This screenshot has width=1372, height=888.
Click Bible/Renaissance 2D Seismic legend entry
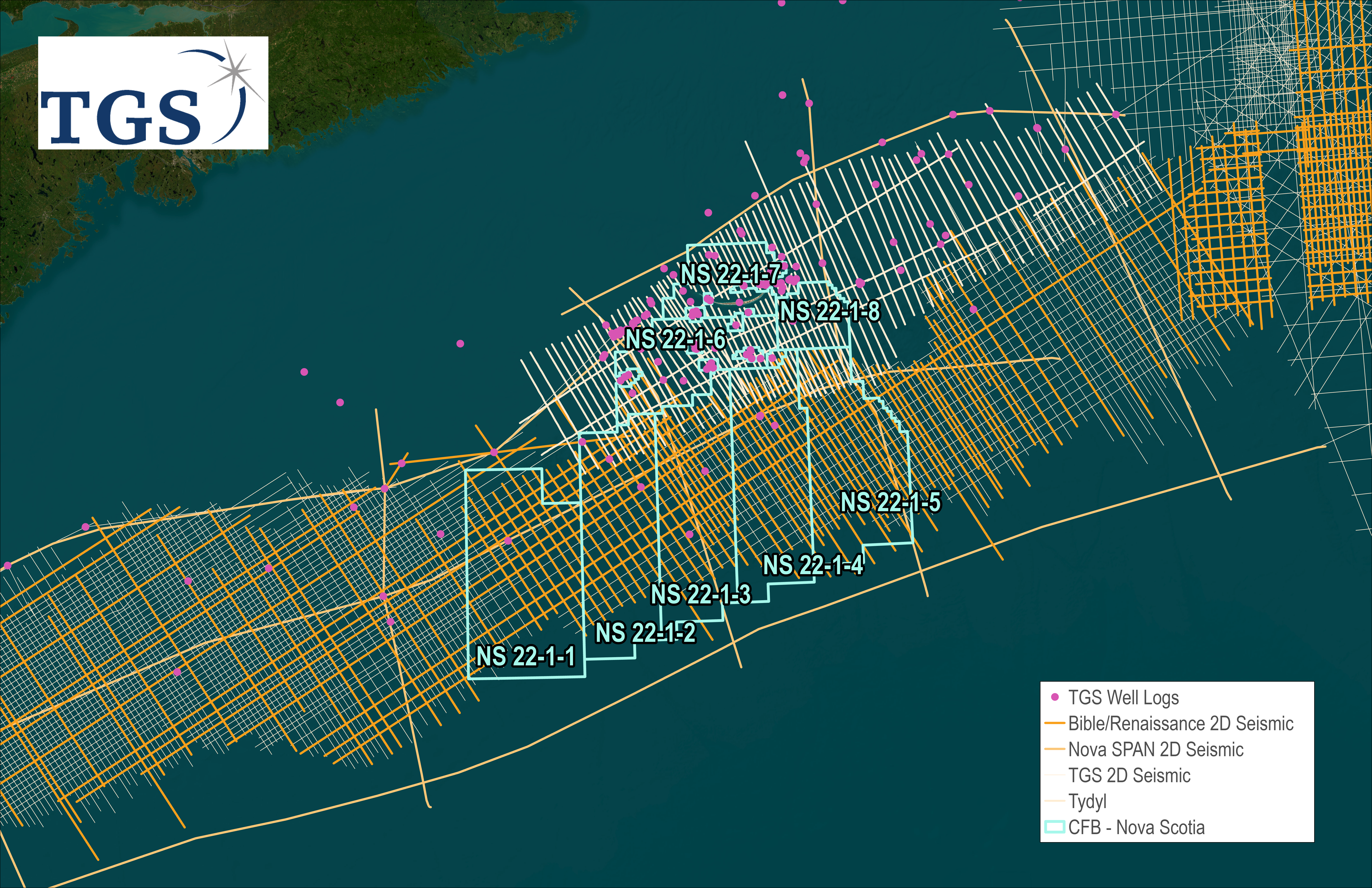(x=1169, y=724)
